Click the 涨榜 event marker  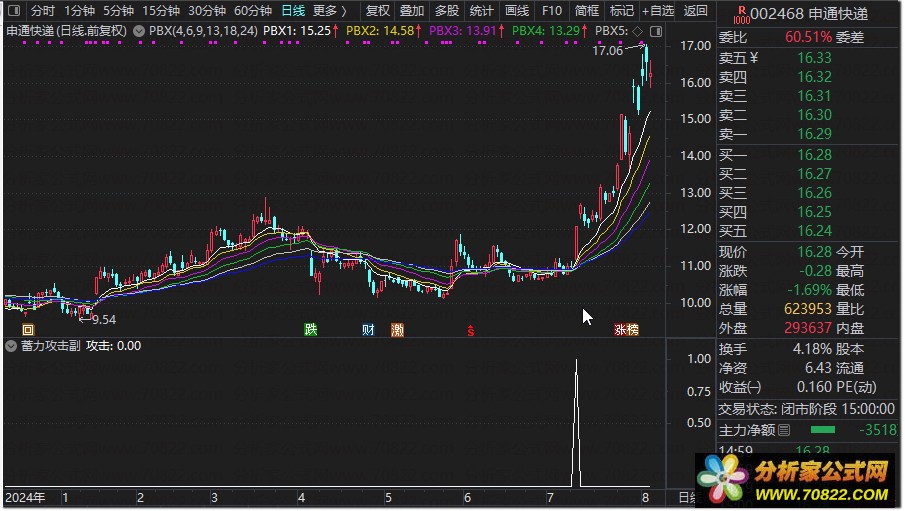coord(626,330)
